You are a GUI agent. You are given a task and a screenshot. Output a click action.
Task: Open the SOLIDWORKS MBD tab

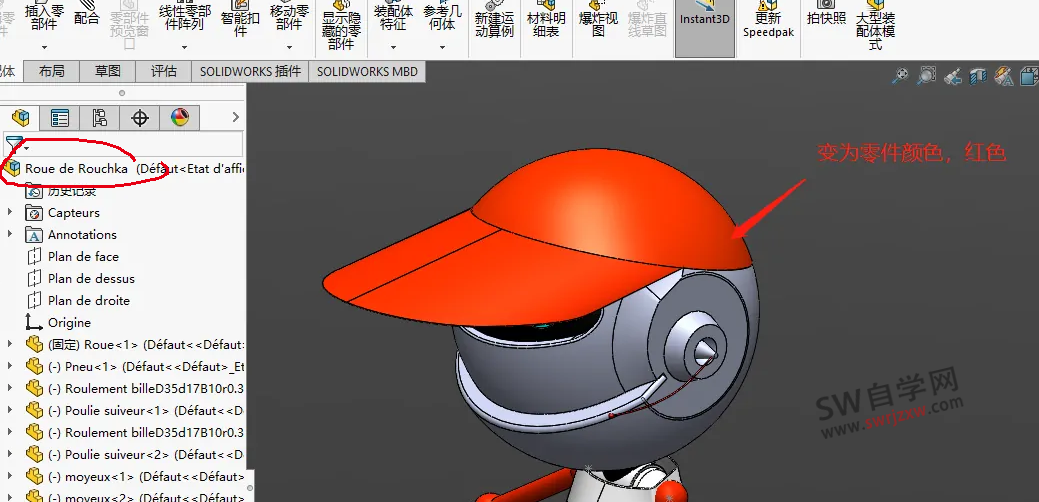point(367,72)
